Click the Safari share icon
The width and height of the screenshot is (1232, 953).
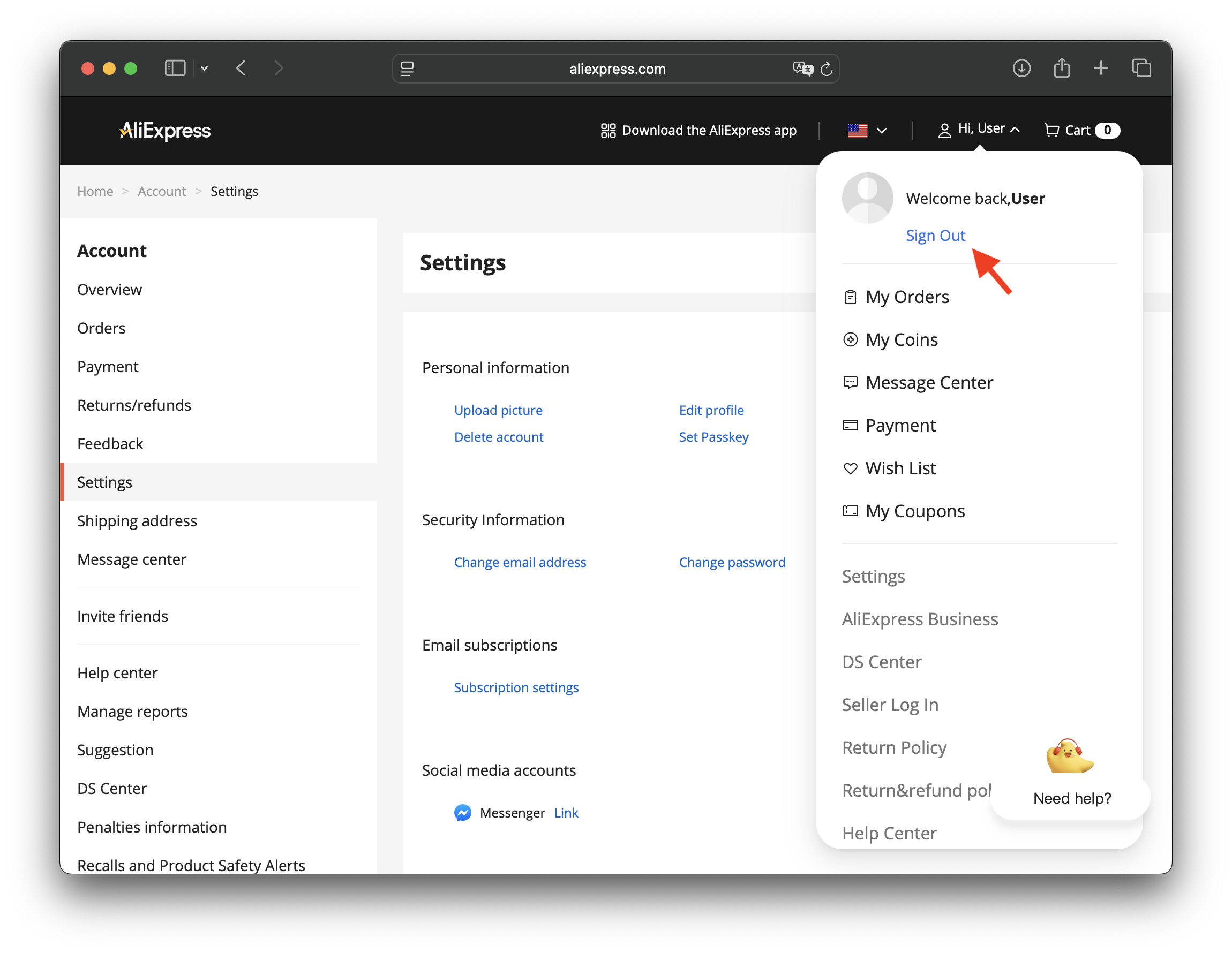pos(1062,68)
